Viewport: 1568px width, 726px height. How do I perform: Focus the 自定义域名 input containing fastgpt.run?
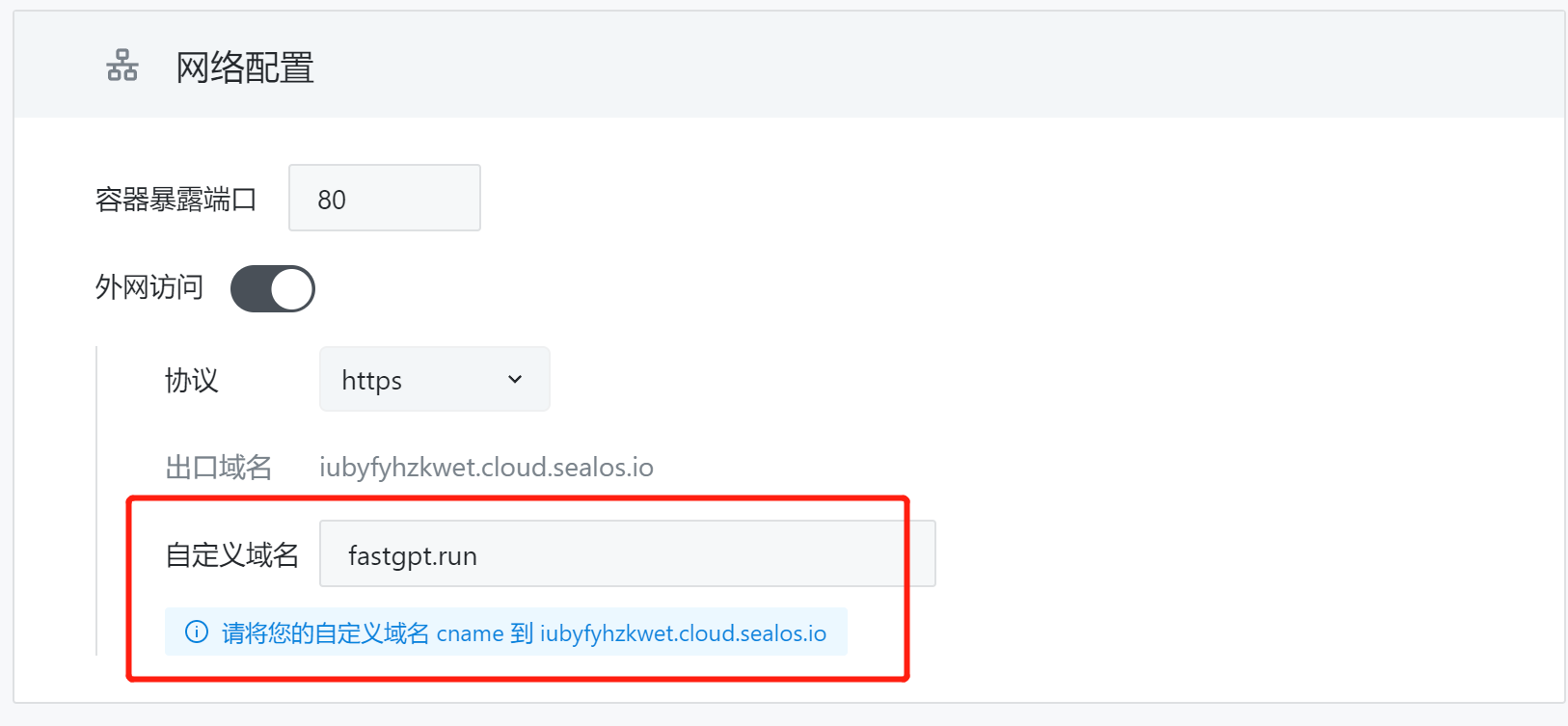pos(628,553)
